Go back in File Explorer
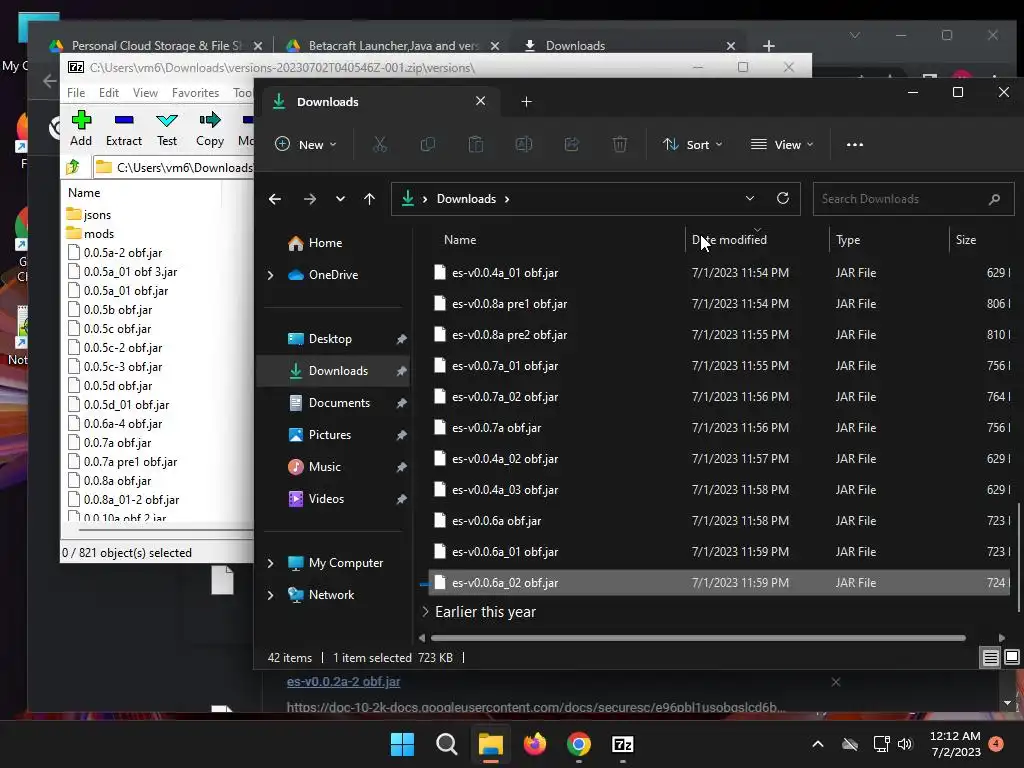The image size is (1024, 768). (275, 199)
